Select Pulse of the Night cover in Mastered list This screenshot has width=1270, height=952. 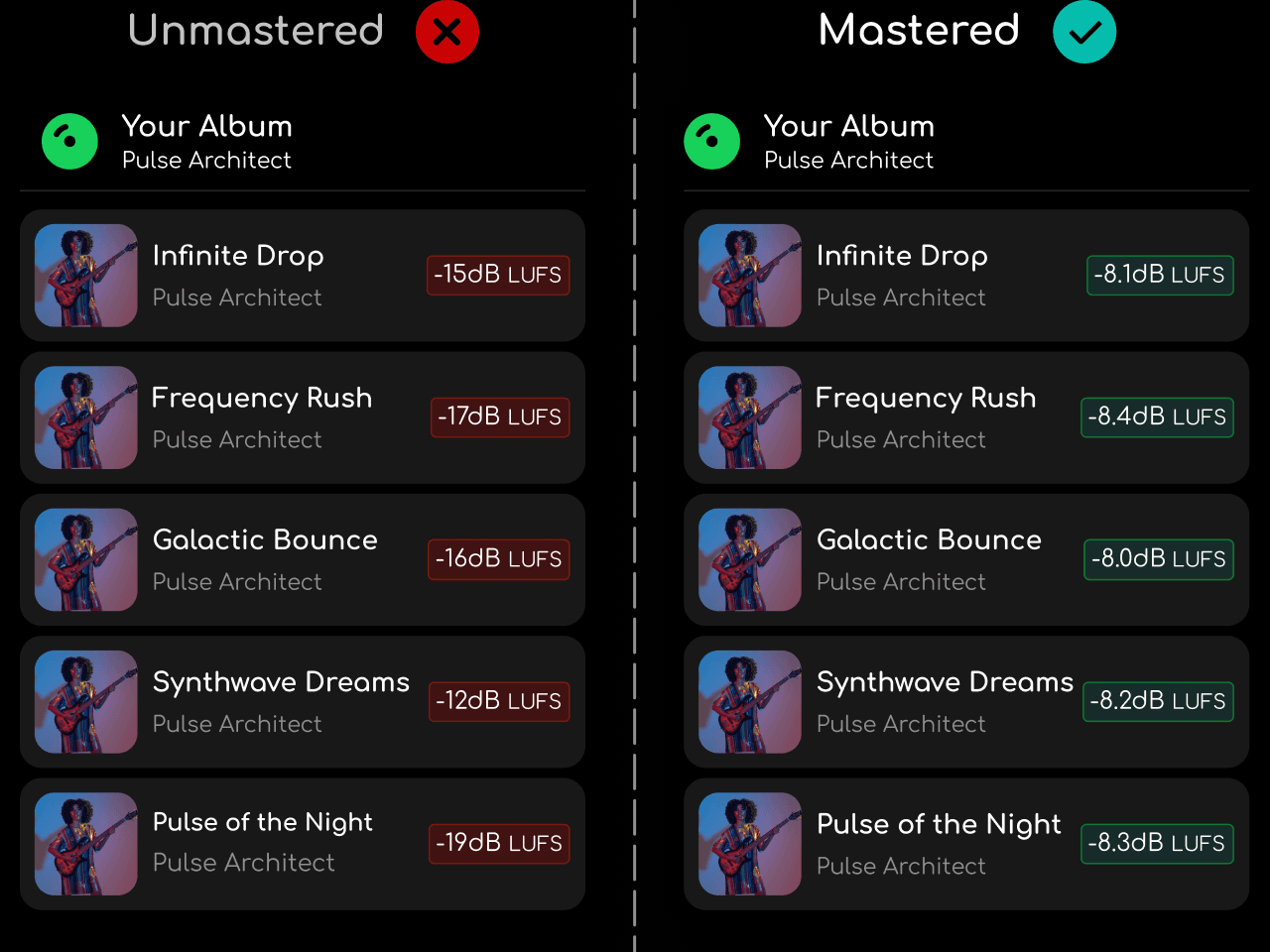click(750, 844)
